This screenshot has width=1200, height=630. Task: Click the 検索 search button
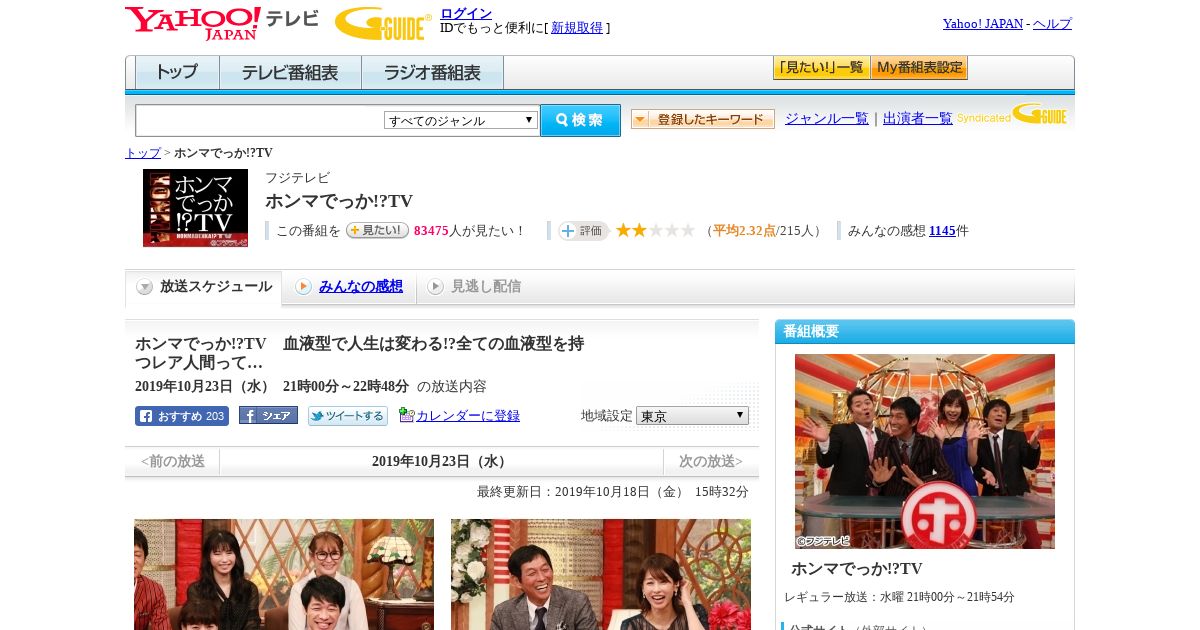[x=580, y=120]
